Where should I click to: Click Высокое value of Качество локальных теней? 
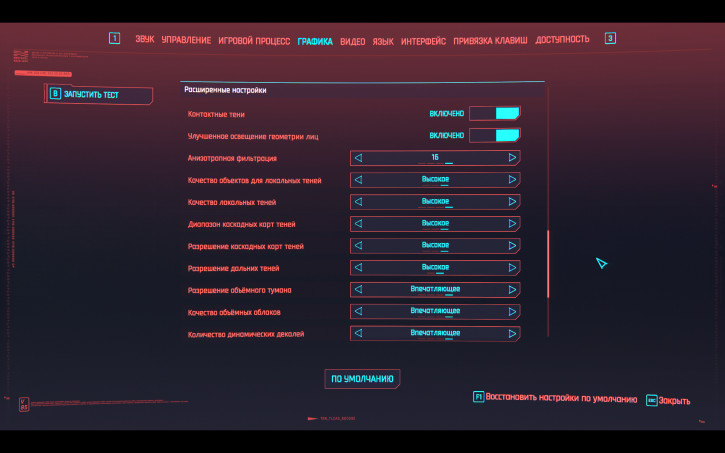click(x=435, y=201)
